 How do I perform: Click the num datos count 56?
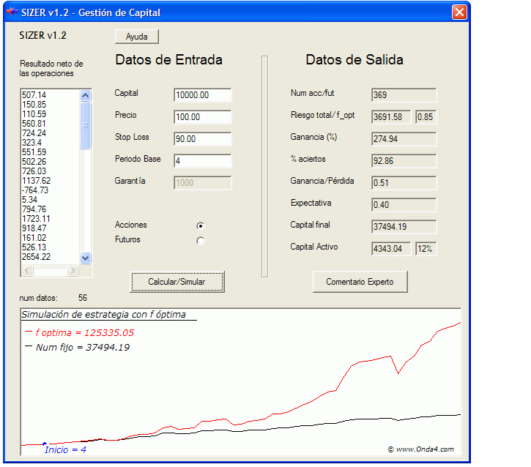(83, 298)
